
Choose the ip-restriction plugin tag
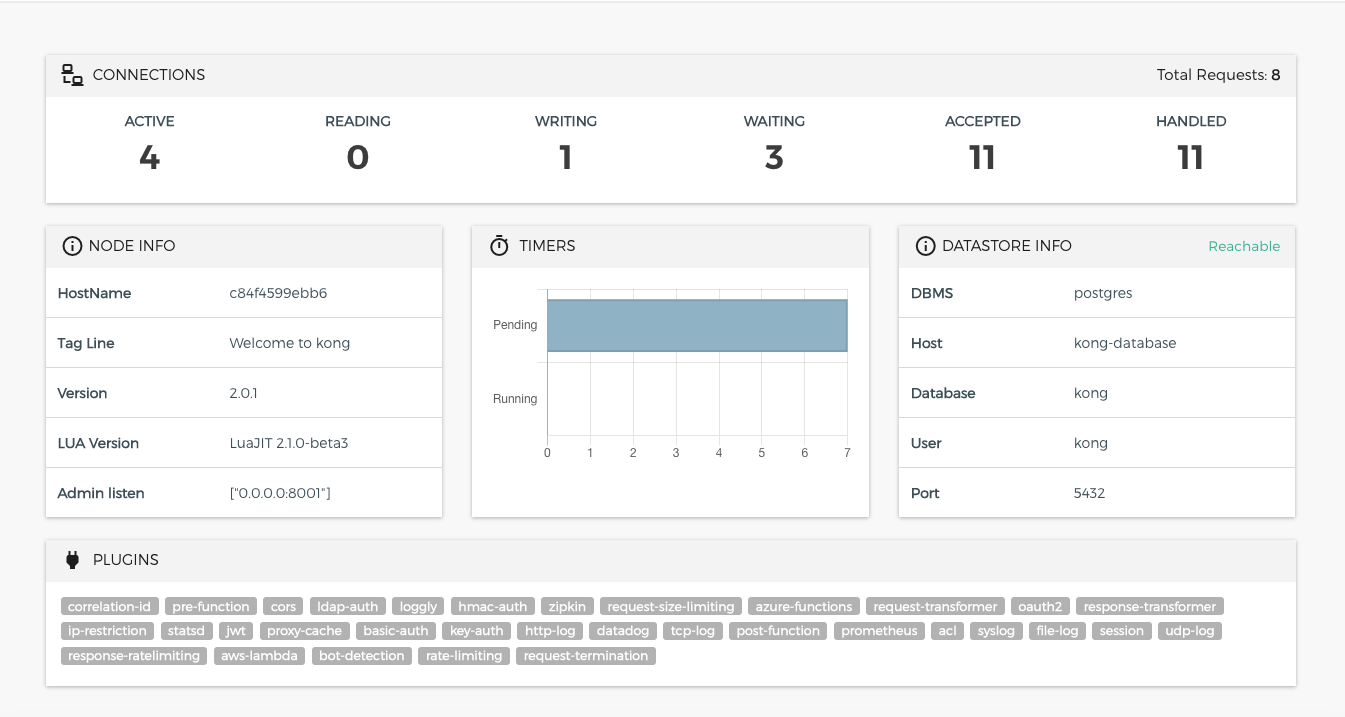(x=108, y=631)
